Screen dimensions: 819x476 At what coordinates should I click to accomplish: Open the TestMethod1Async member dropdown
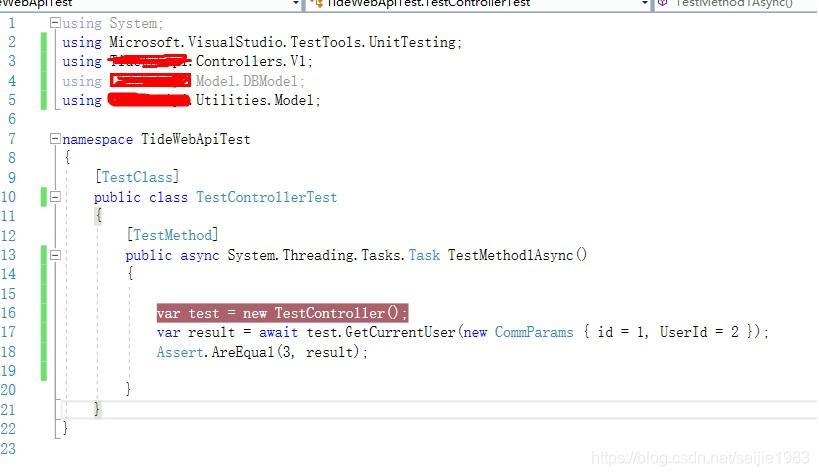coord(736,3)
